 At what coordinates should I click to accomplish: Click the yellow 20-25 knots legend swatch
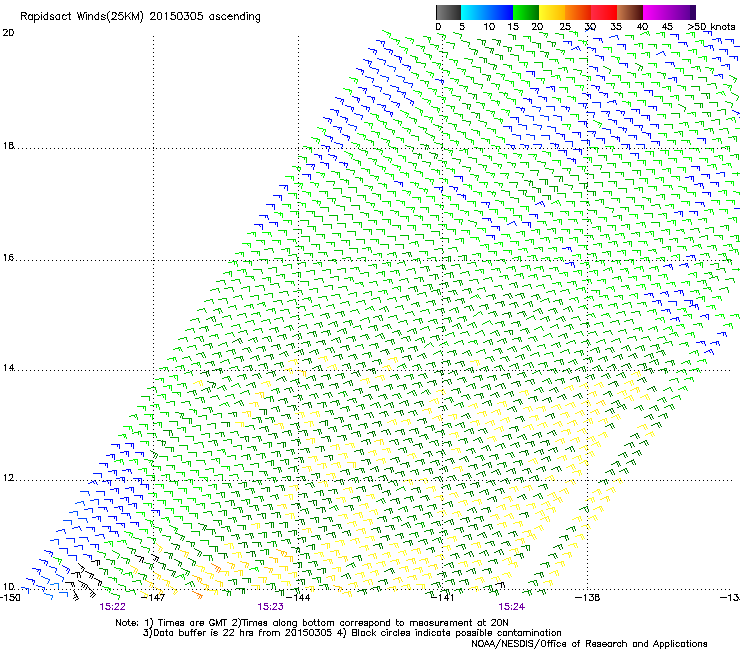pos(552,12)
